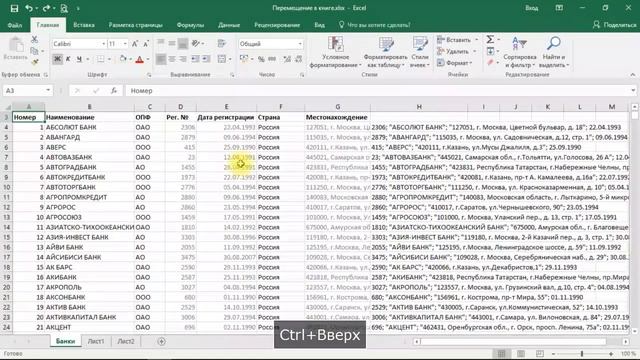Add a new sheet with plus button
Image resolution: width=640 pixels, height=360 pixels.
click(162, 341)
